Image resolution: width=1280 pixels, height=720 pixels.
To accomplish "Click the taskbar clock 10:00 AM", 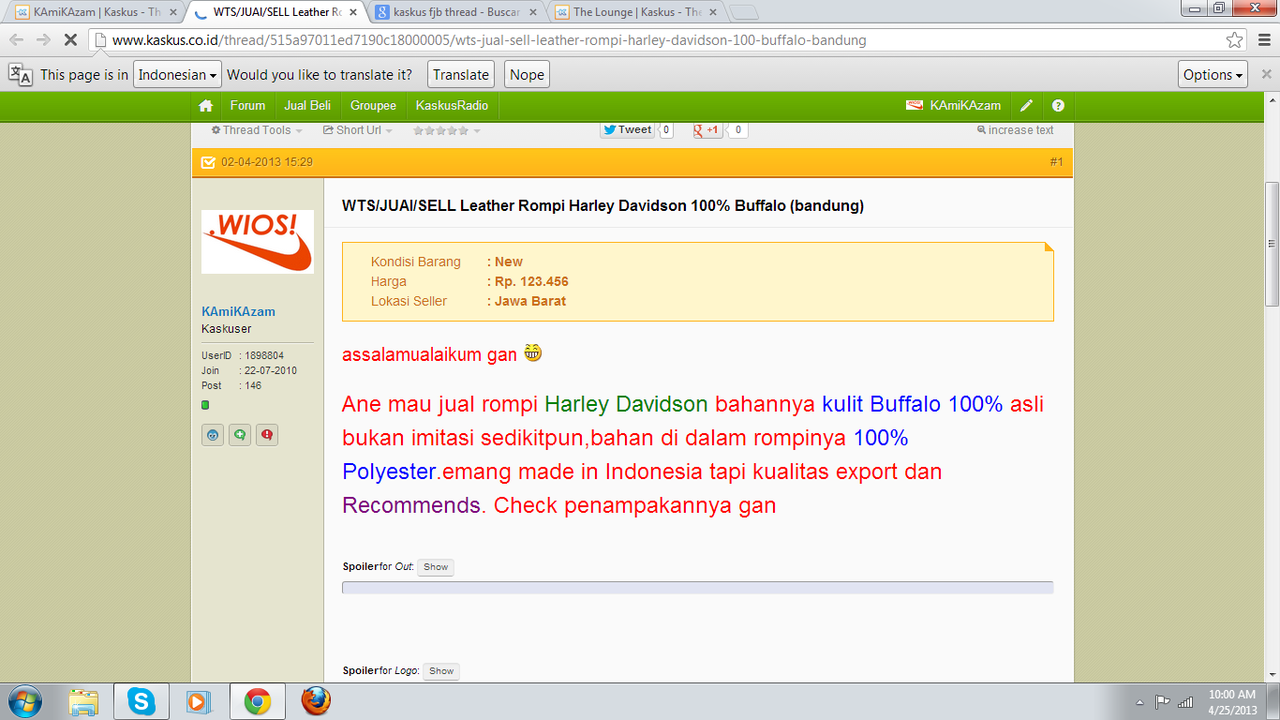I will (1231, 694).
